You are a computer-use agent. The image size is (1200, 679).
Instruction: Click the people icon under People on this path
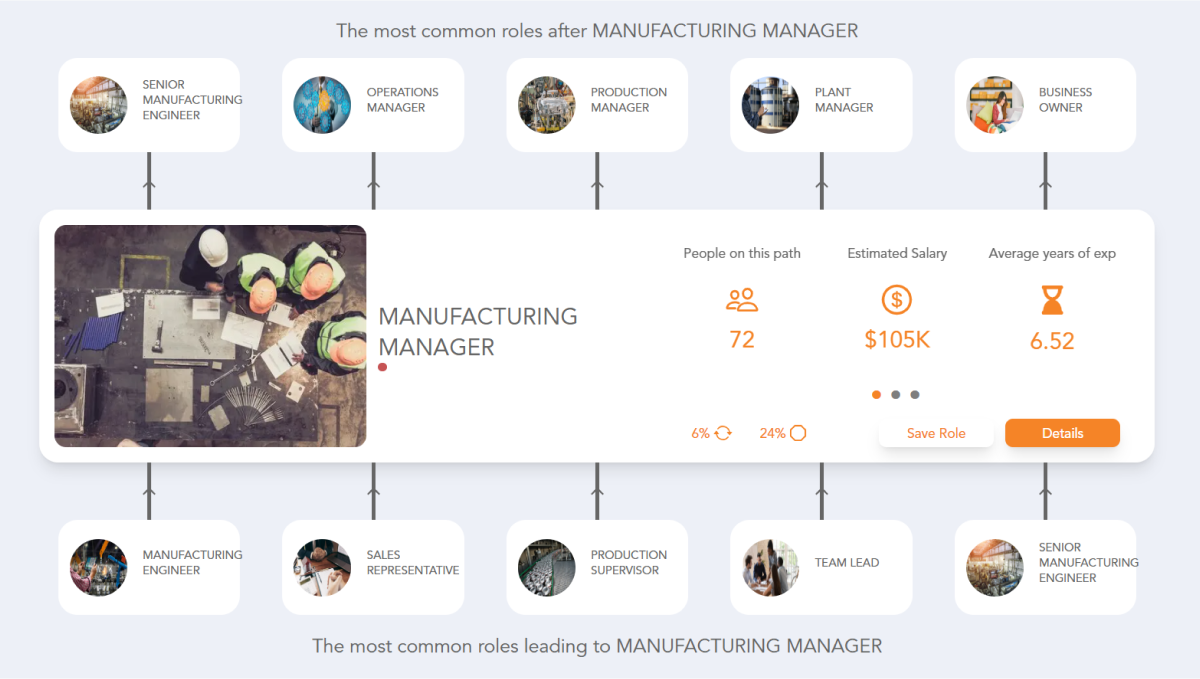[x=741, y=300]
